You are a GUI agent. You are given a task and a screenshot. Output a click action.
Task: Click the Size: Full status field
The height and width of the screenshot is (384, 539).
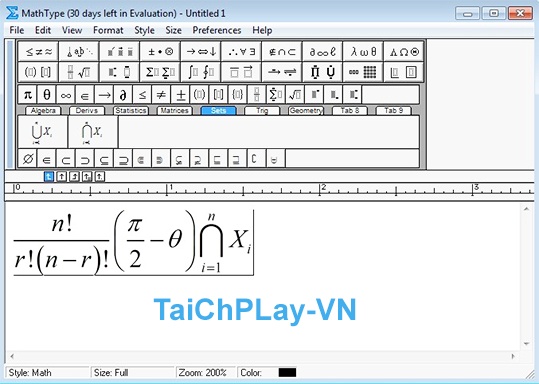(x=133, y=373)
